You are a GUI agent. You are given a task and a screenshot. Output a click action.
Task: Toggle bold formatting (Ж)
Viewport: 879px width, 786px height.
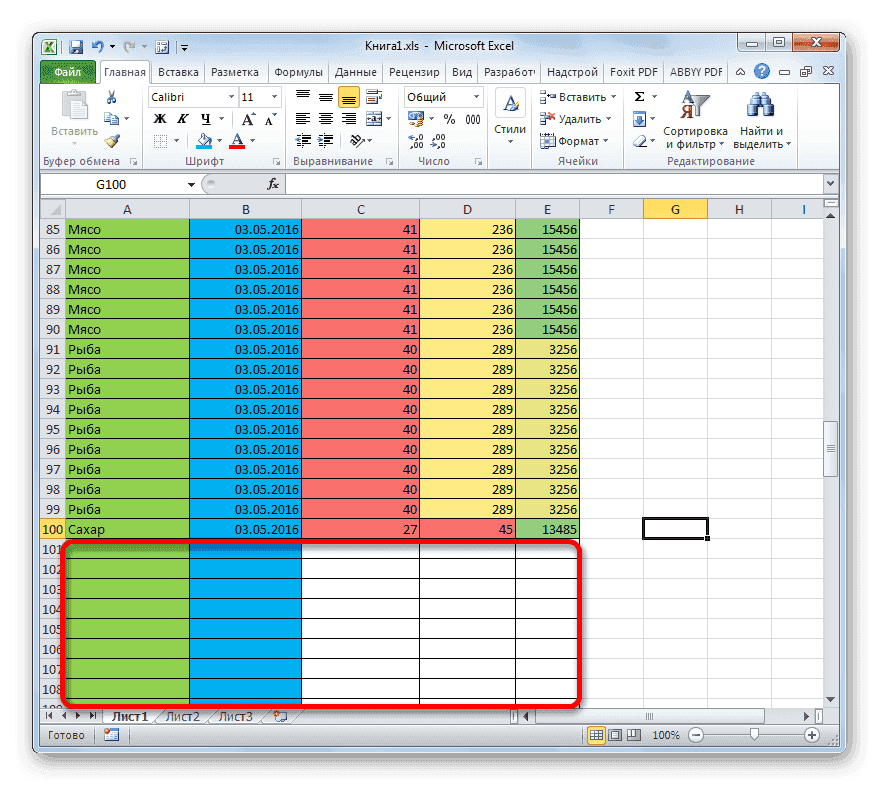158,118
